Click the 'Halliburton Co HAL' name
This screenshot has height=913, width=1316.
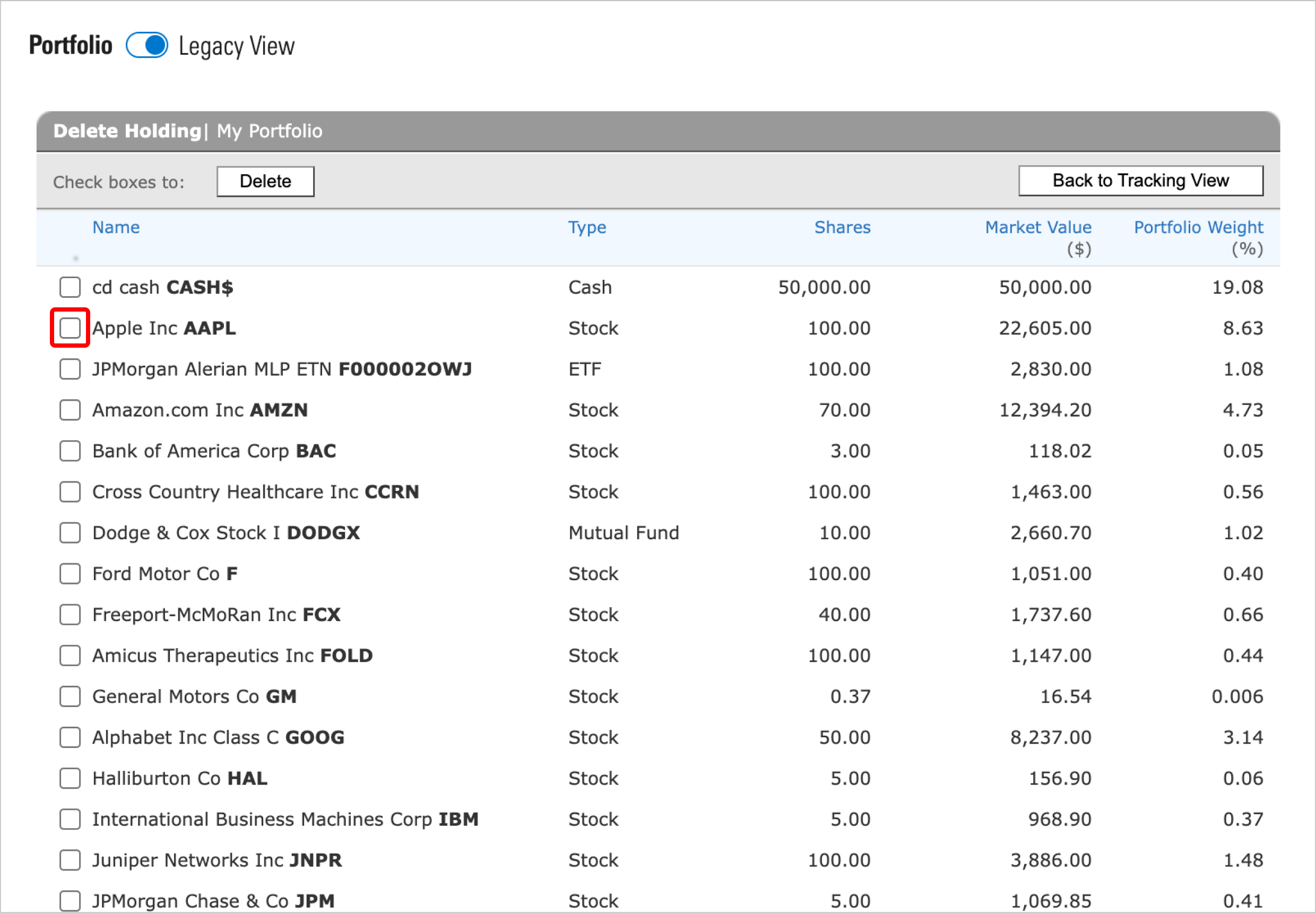[x=180, y=778]
